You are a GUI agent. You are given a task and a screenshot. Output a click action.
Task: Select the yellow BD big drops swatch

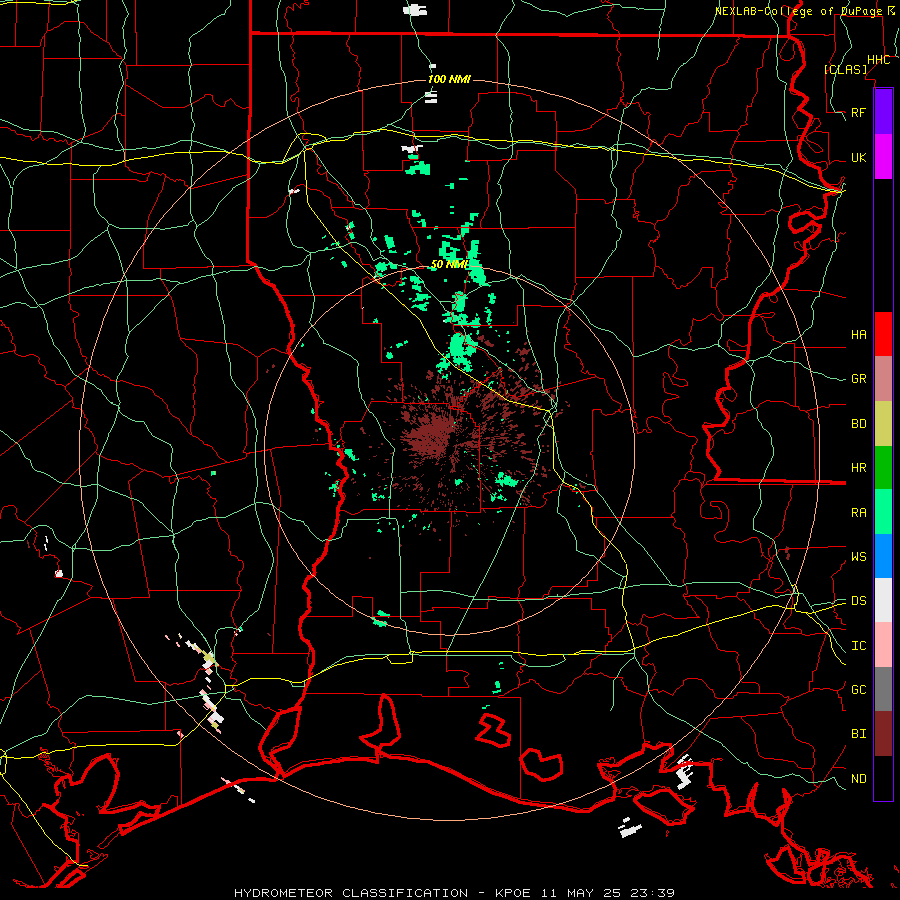pyautogui.click(x=883, y=423)
